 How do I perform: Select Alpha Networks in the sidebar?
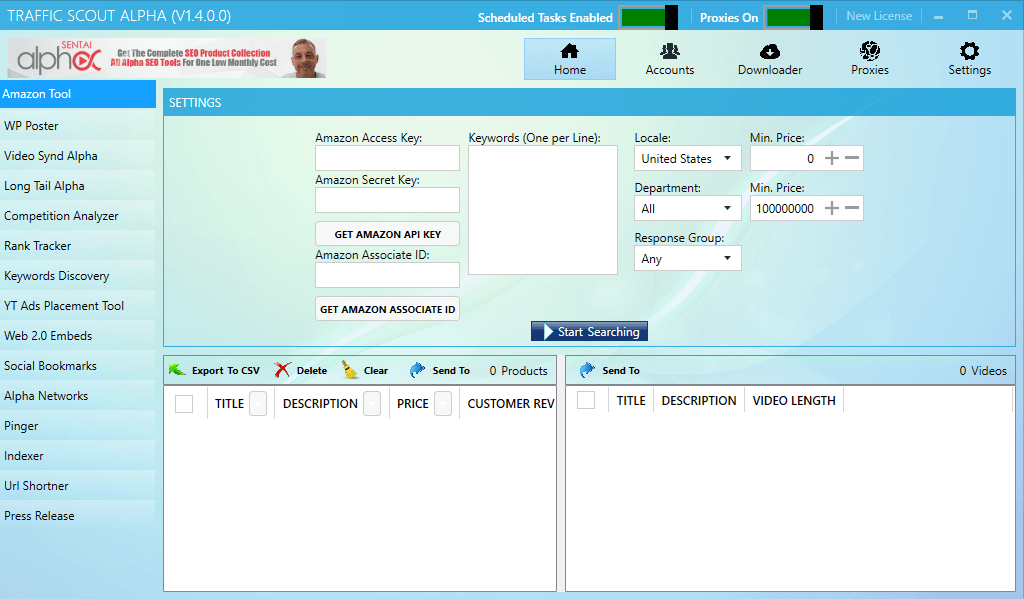(78, 396)
